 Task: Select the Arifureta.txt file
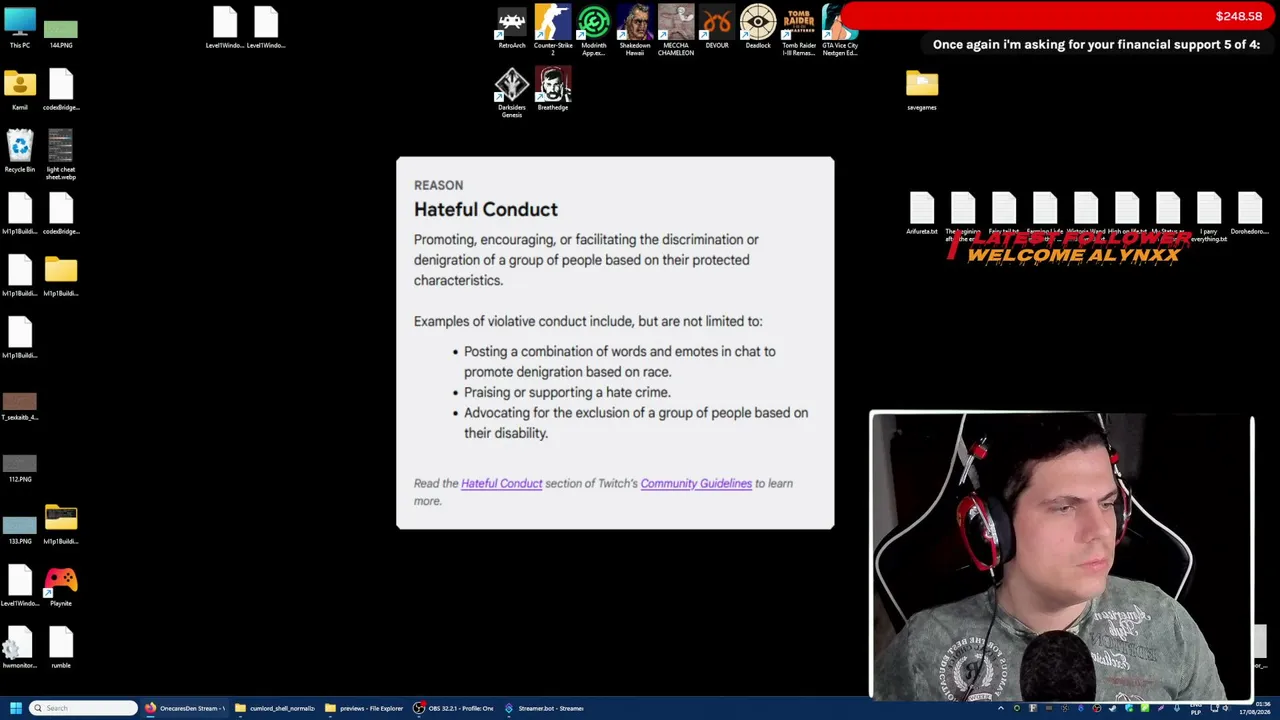(922, 213)
